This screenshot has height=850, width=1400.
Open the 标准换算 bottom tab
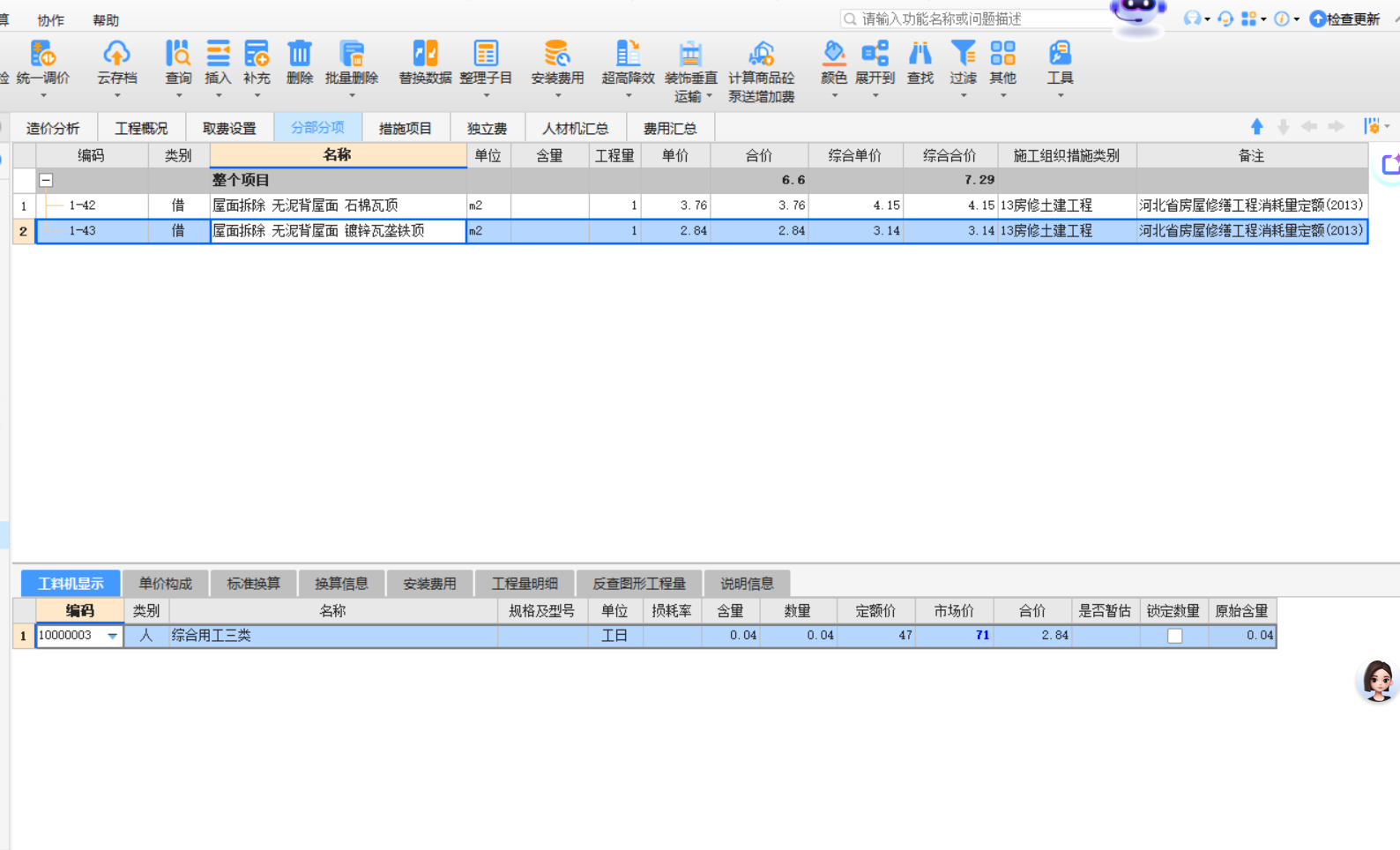(x=254, y=584)
